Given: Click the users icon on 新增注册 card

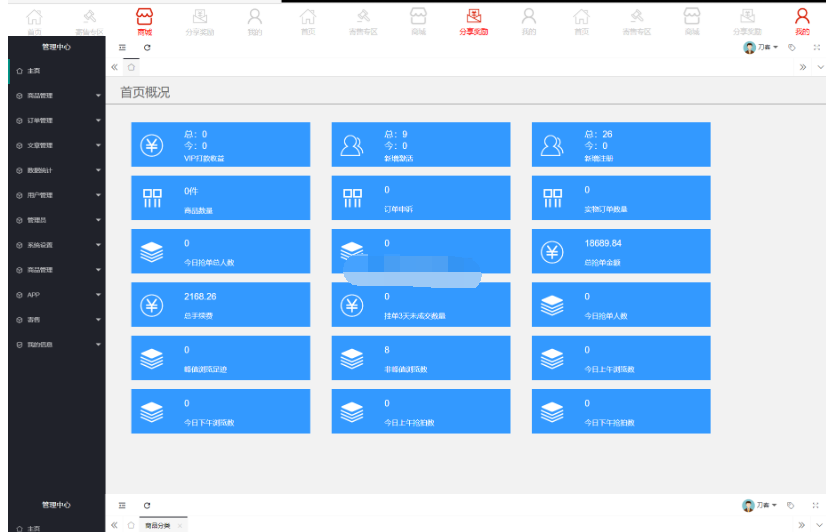Looking at the screenshot, I should (552, 145).
